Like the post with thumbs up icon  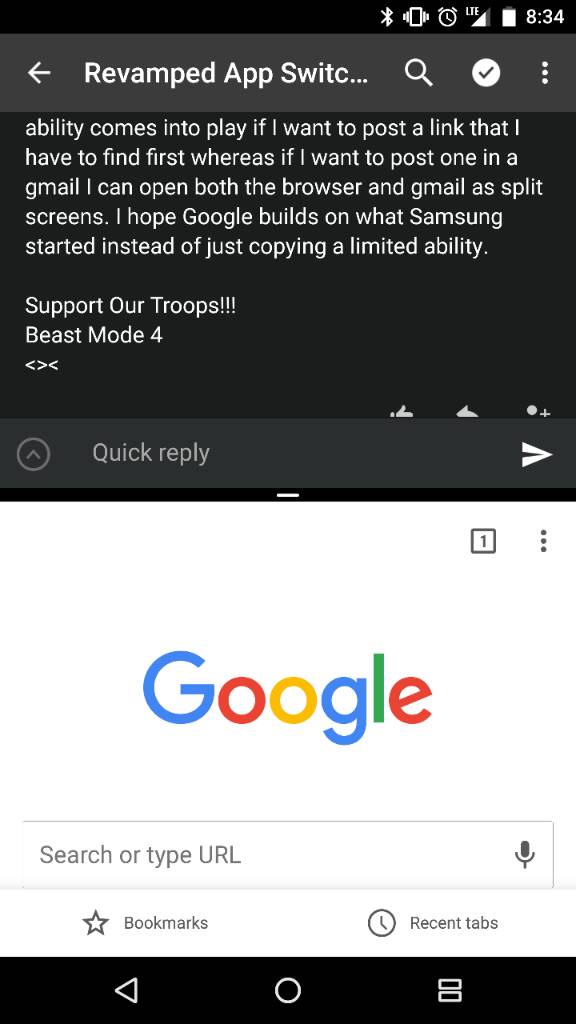pos(402,412)
